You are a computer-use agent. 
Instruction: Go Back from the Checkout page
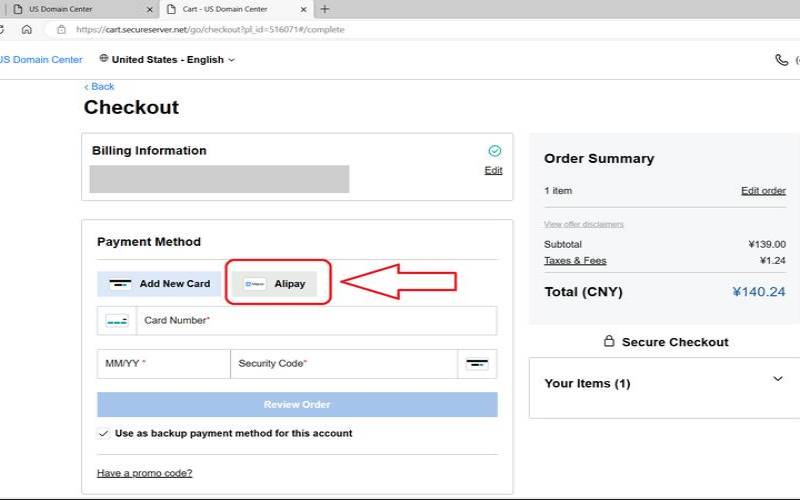coord(99,87)
